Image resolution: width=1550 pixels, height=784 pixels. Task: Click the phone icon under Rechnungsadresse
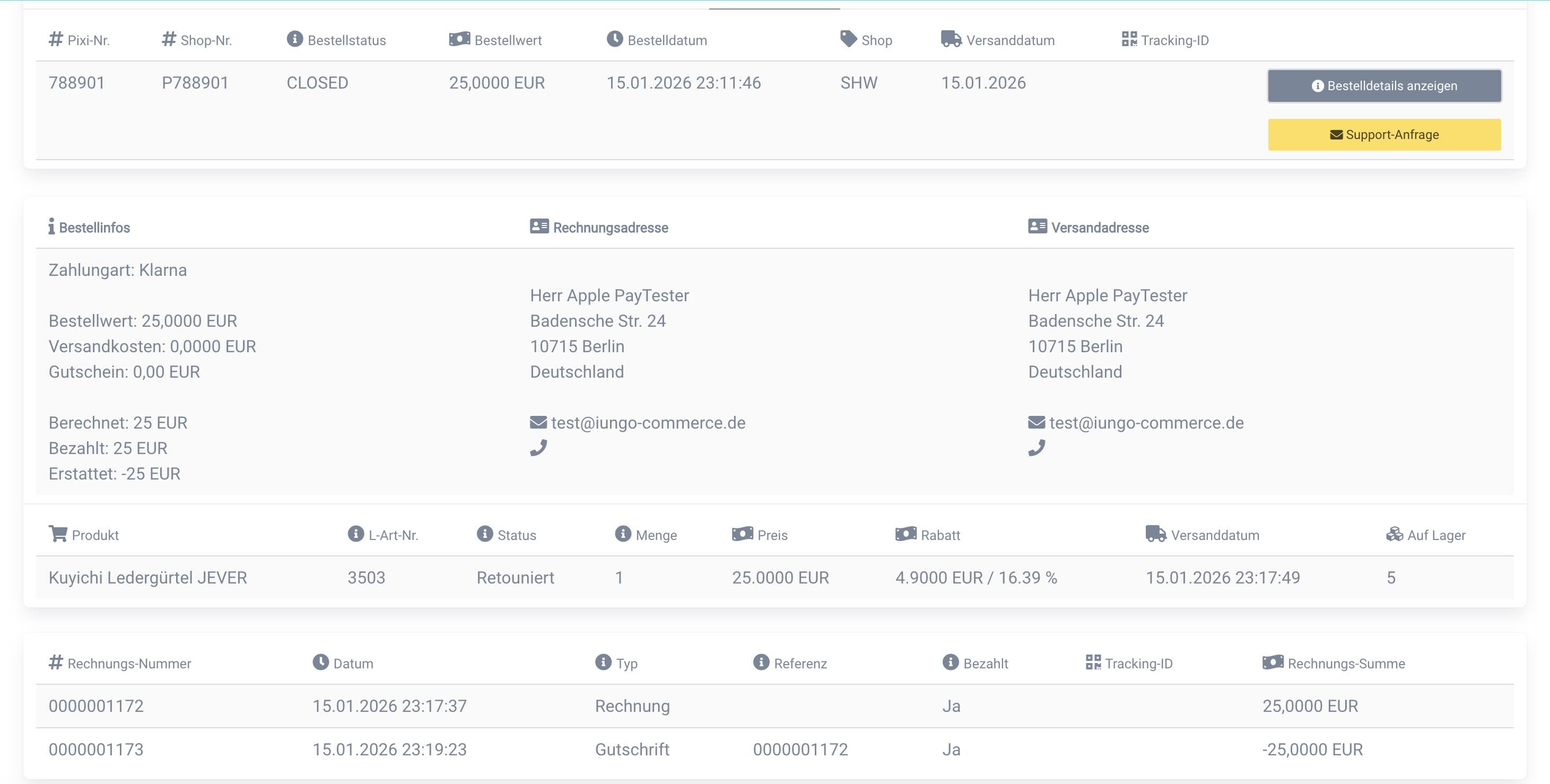tap(538, 448)
